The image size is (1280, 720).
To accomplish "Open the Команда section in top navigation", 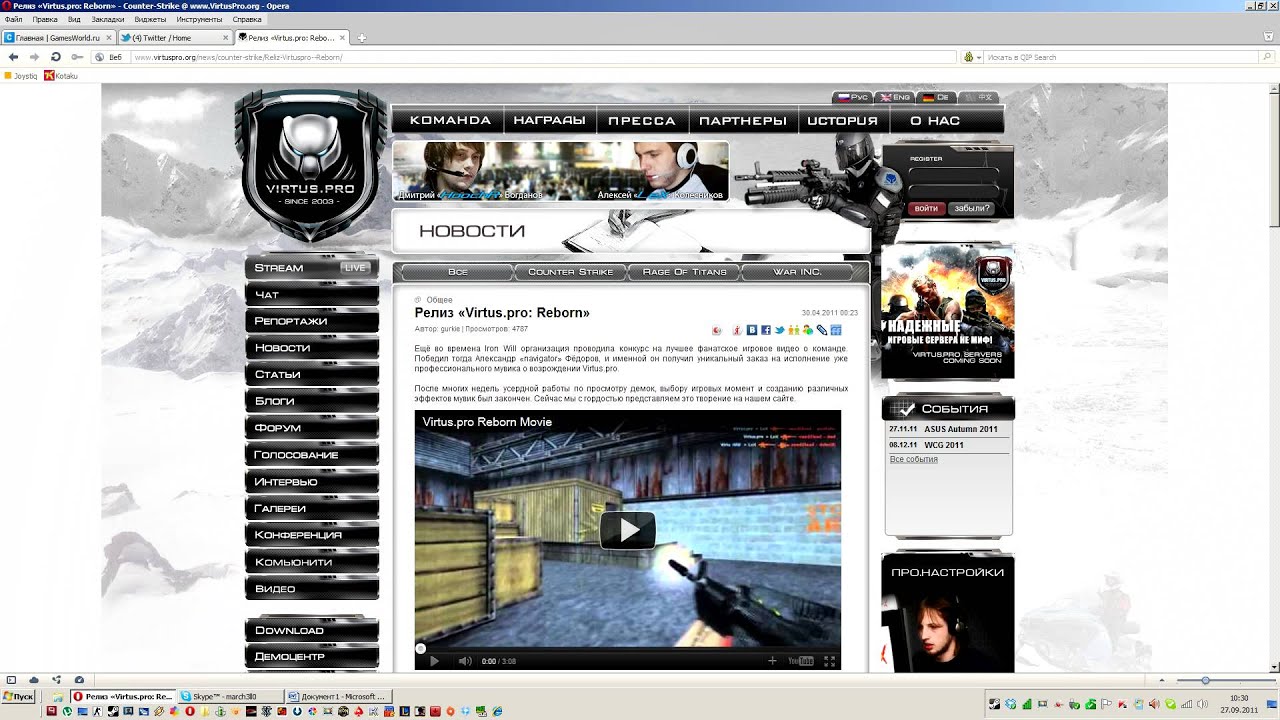I will coord(450,120).
